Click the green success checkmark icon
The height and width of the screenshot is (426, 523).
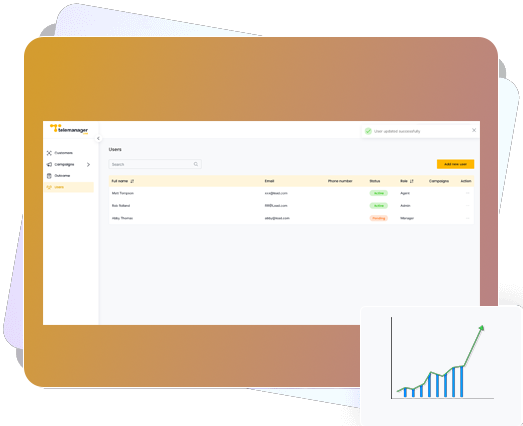(x=368, y=131)
